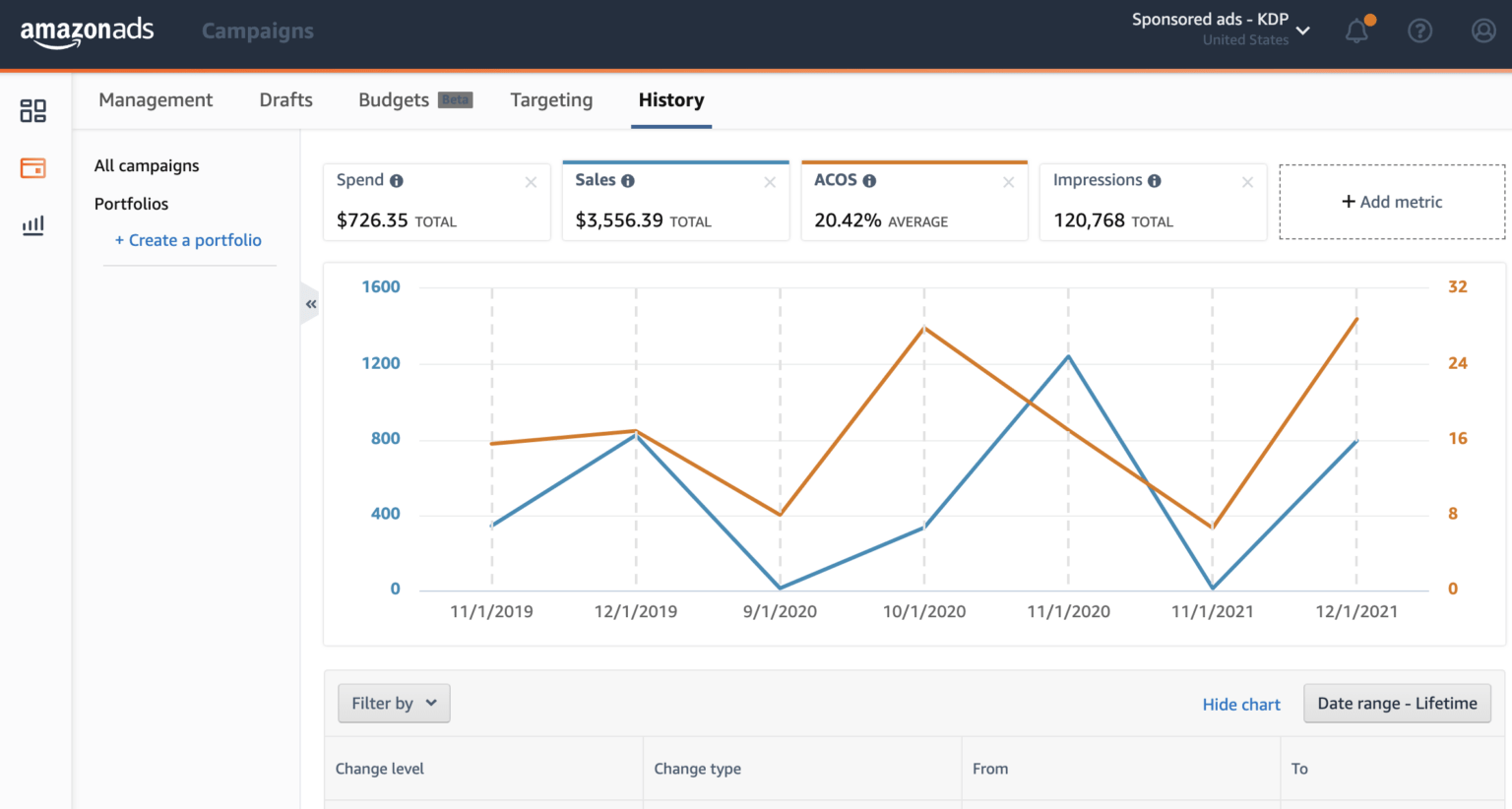Open the Date range - Lifetime selector
1512x809 pixels.
click(1396, 703)
